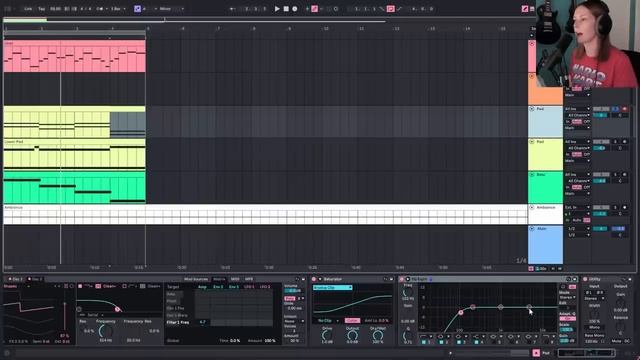Click the Utility Balance knob
Image resolution: width=640 pixels, height=360 pixels.
tap(620, 328)
